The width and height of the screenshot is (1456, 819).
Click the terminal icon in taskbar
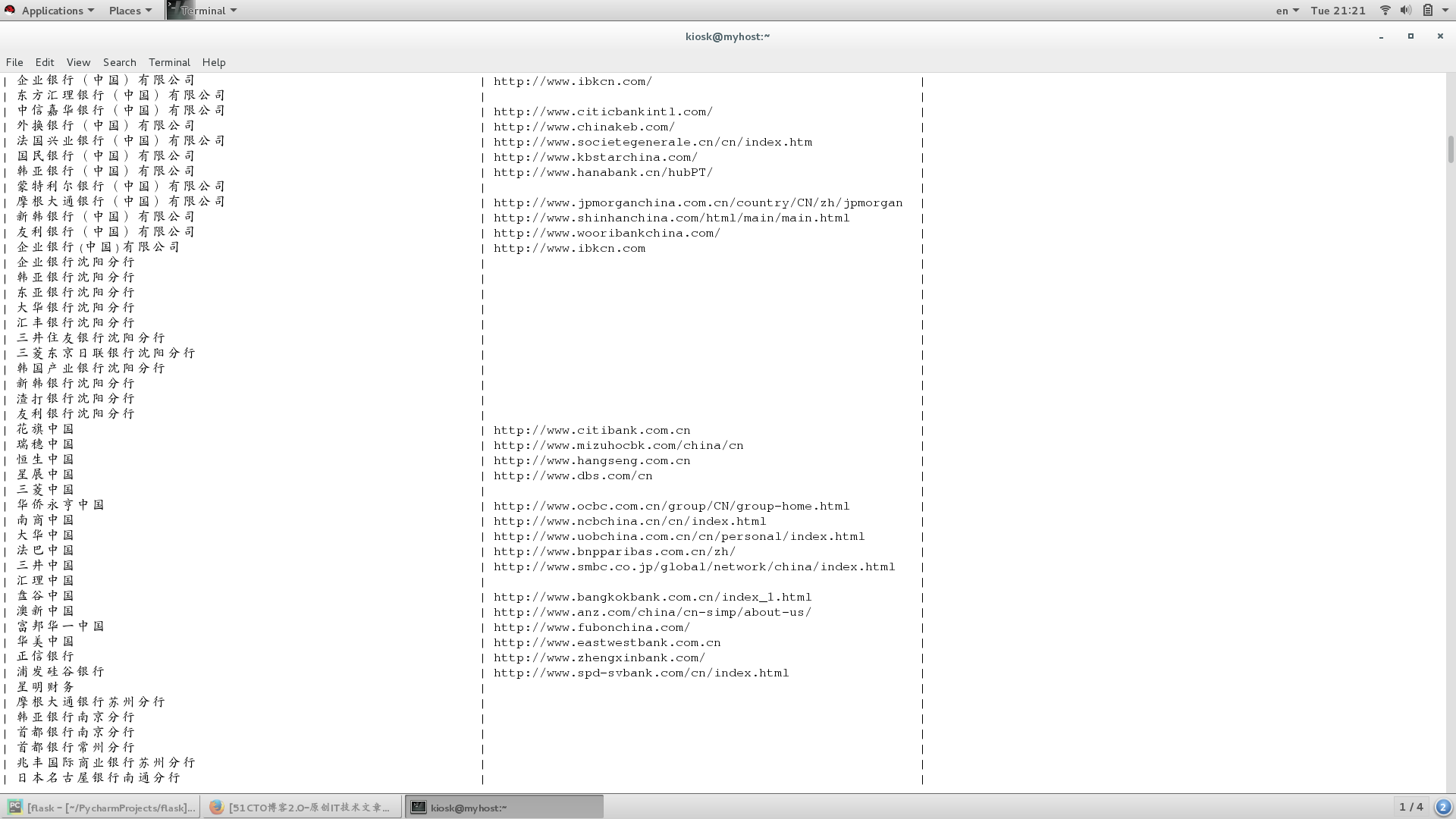tap(418, 807)
